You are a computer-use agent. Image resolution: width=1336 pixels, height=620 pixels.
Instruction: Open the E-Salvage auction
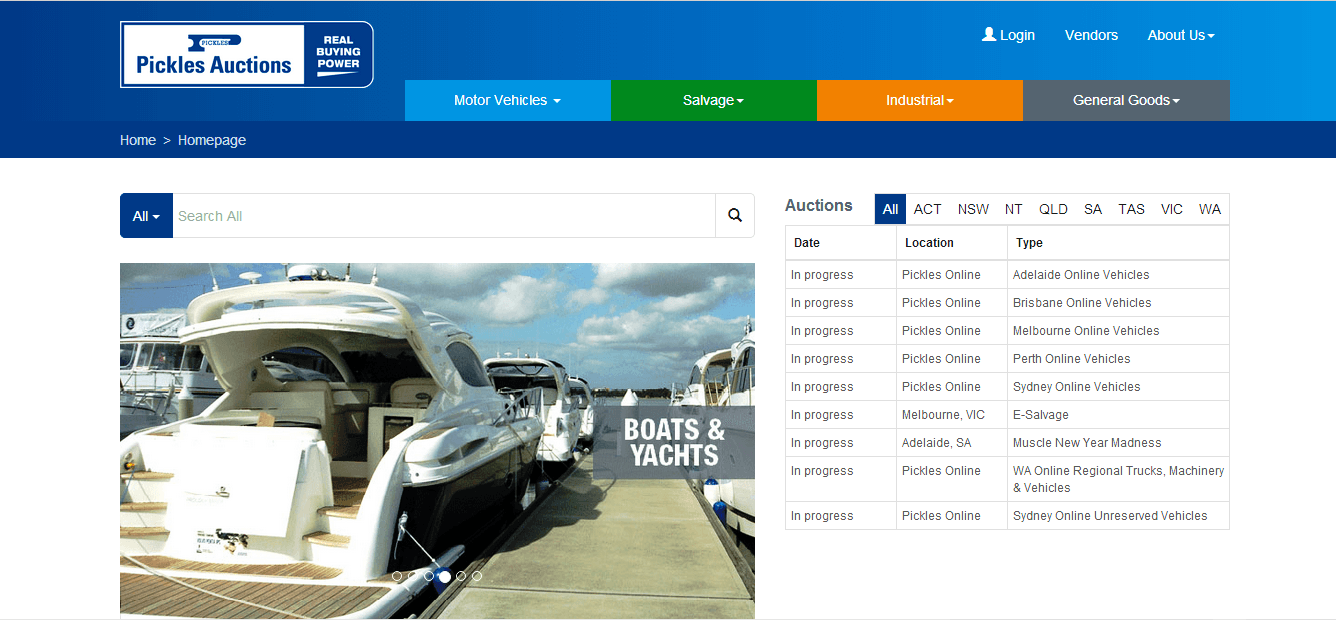coord(1041,415)
